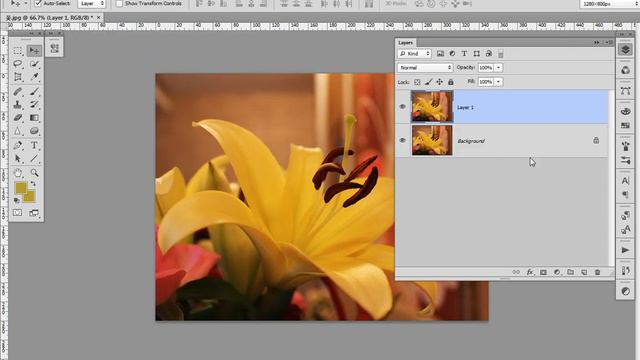Open the Opacity slider dropdown
Viewport: 640px width, 360px height.
coord(498,67)
